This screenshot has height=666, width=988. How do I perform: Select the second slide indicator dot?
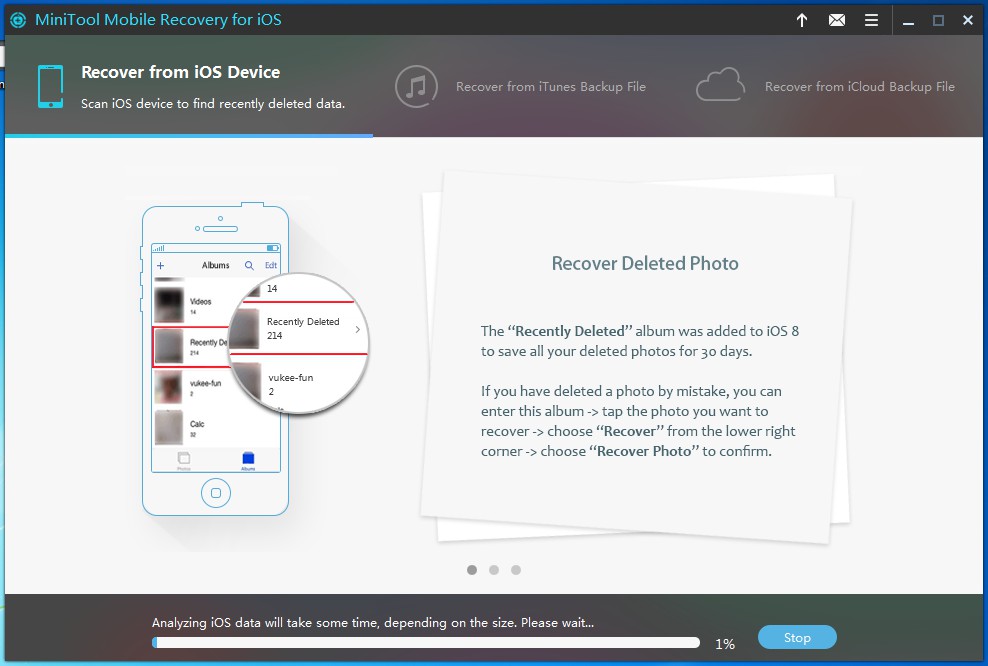pyautogui.click(x=494, y=570)
